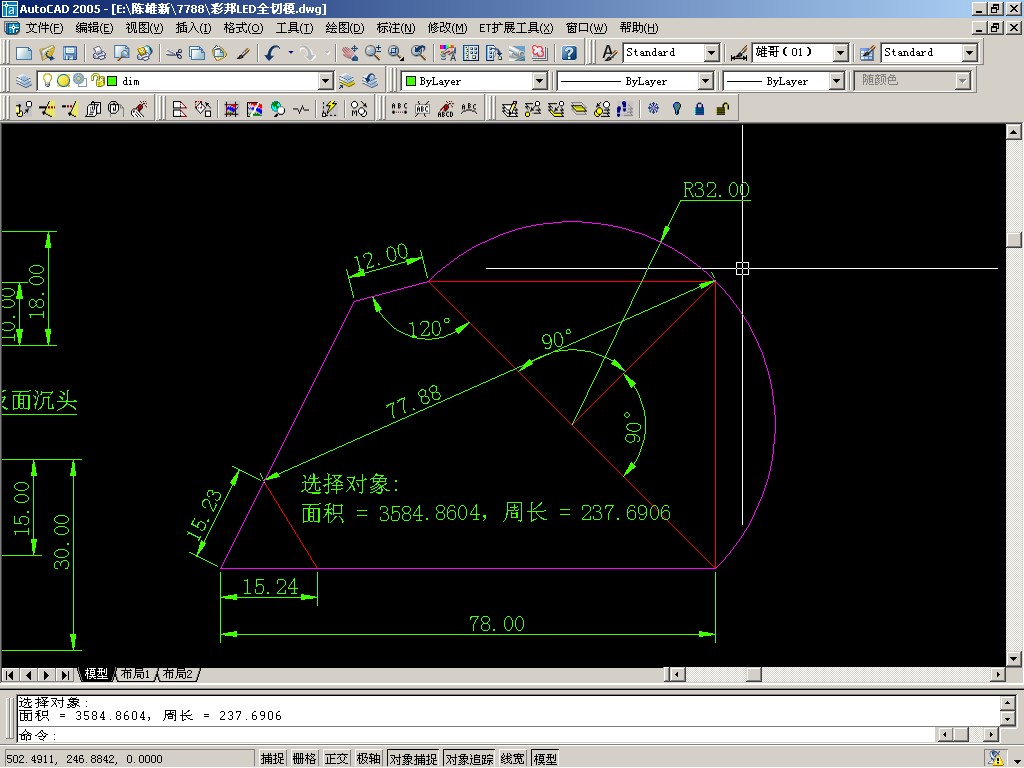Click the Layer Unlock open padlock icon
Viewport: 1024px width, 768px height.
[722, 109]
